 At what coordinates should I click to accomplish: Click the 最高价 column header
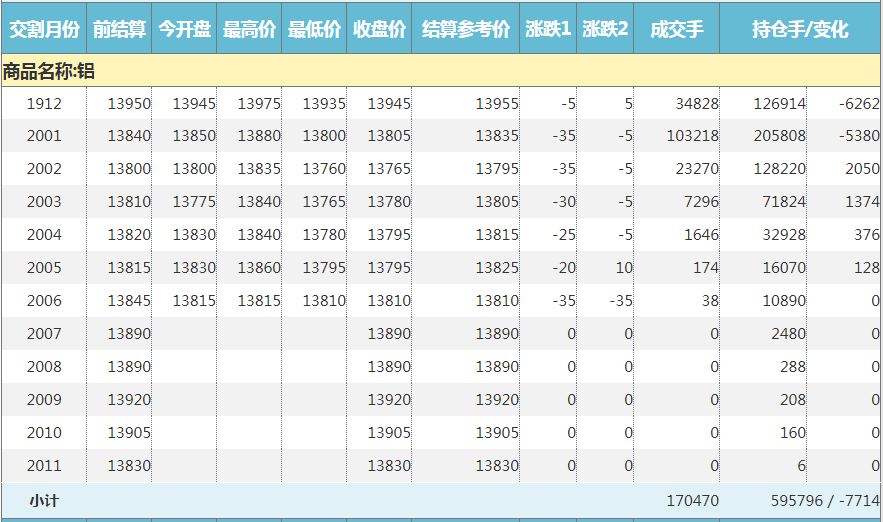[x=249, y=29]
